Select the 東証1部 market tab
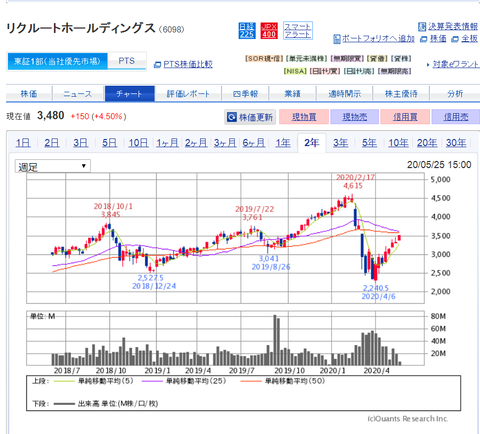The height and width of the screenshot is (434, 480). coord(57,61)
